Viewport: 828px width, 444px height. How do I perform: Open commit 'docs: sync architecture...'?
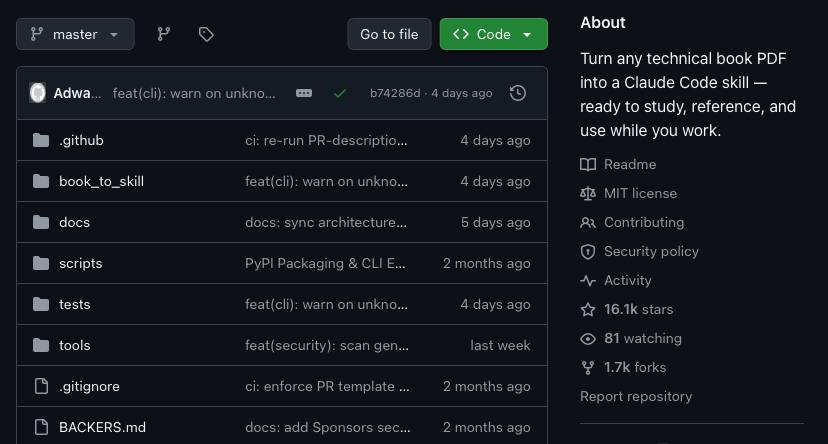[326, 222]
